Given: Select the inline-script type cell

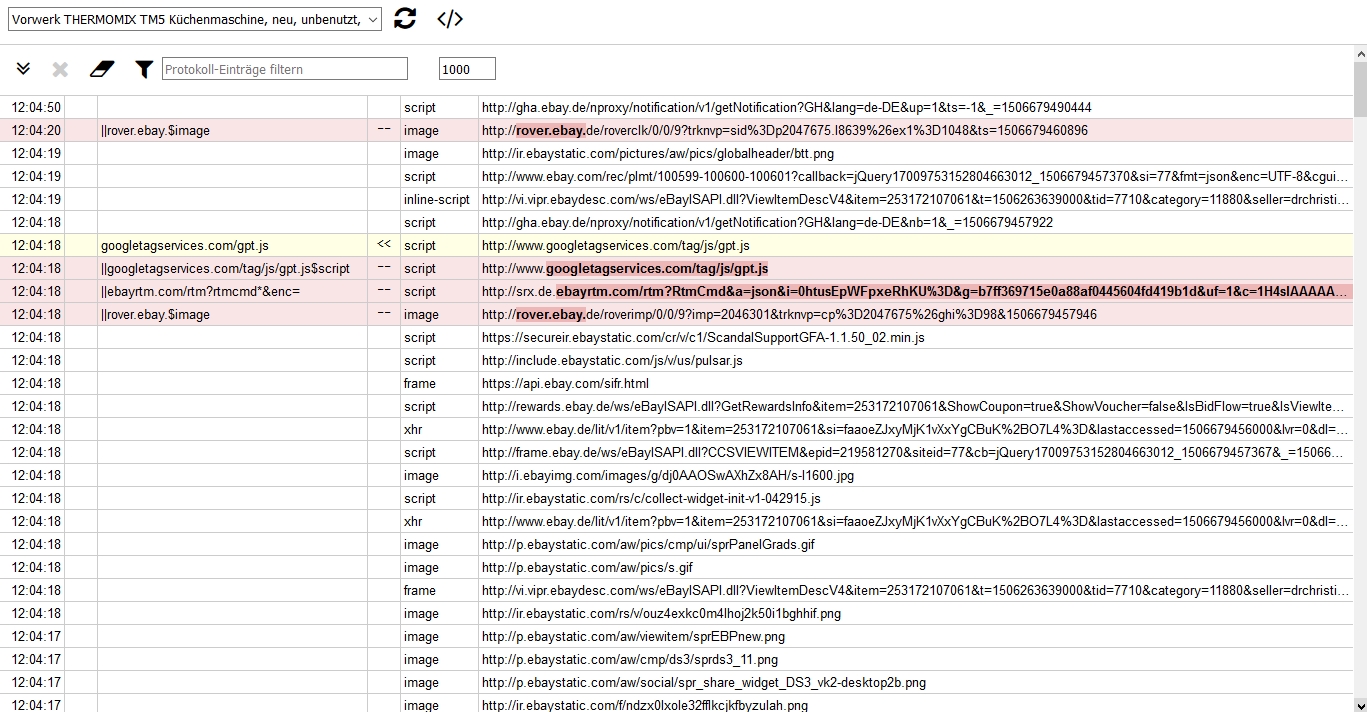Looking at the screenshot, I should [x=436, y=200].
